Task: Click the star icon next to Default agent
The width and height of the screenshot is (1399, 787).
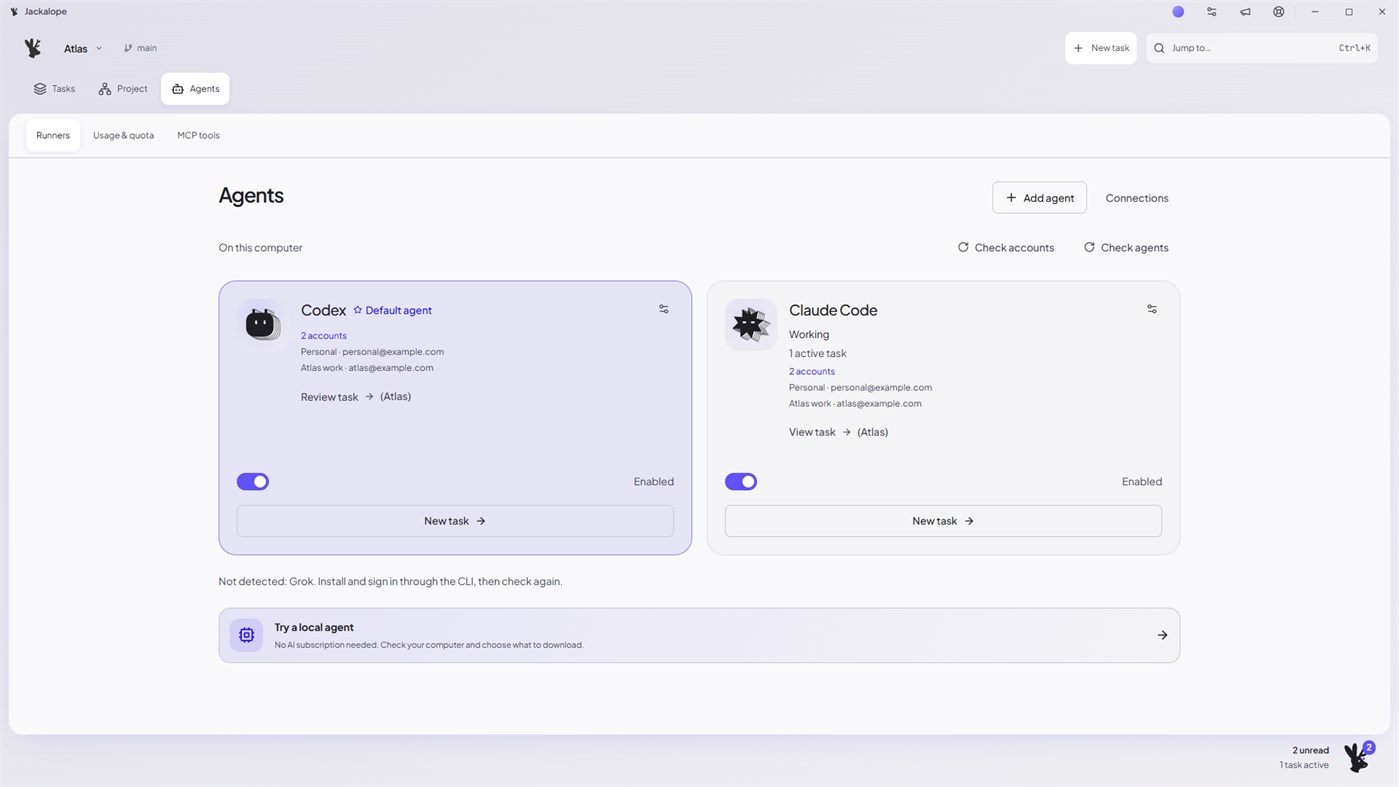Action: coord(357,310)
